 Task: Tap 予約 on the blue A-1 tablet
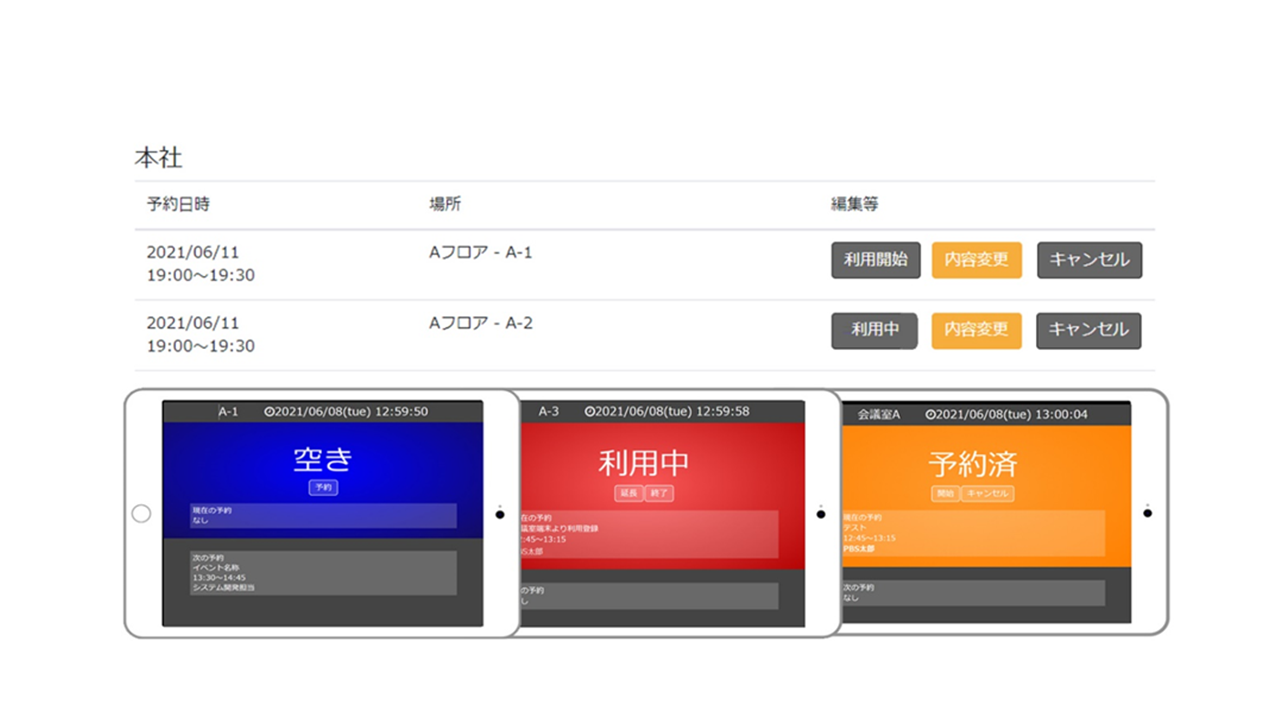(323, 487)
